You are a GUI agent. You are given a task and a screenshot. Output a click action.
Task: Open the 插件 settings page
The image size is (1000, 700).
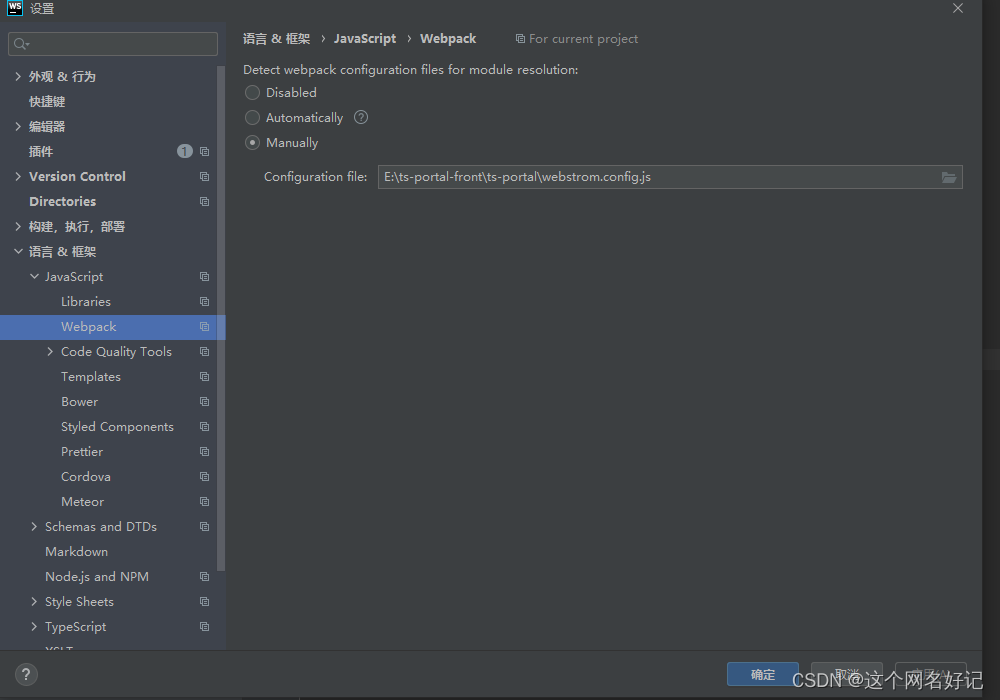[41, 152]
